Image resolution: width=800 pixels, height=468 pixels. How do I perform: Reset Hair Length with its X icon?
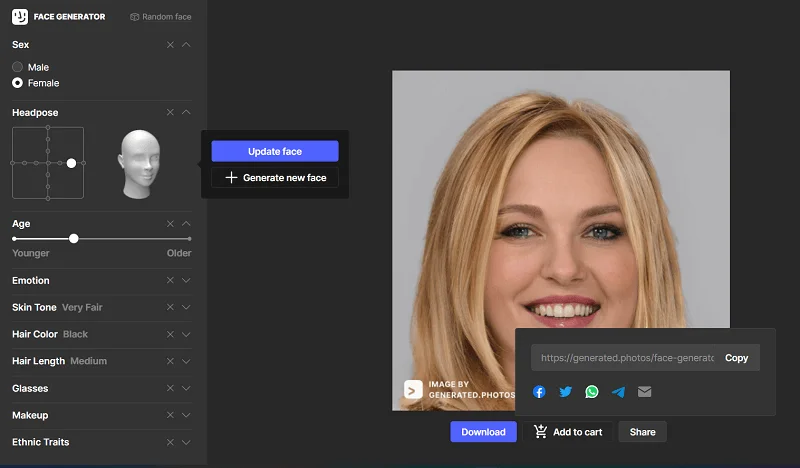[170, 361]
